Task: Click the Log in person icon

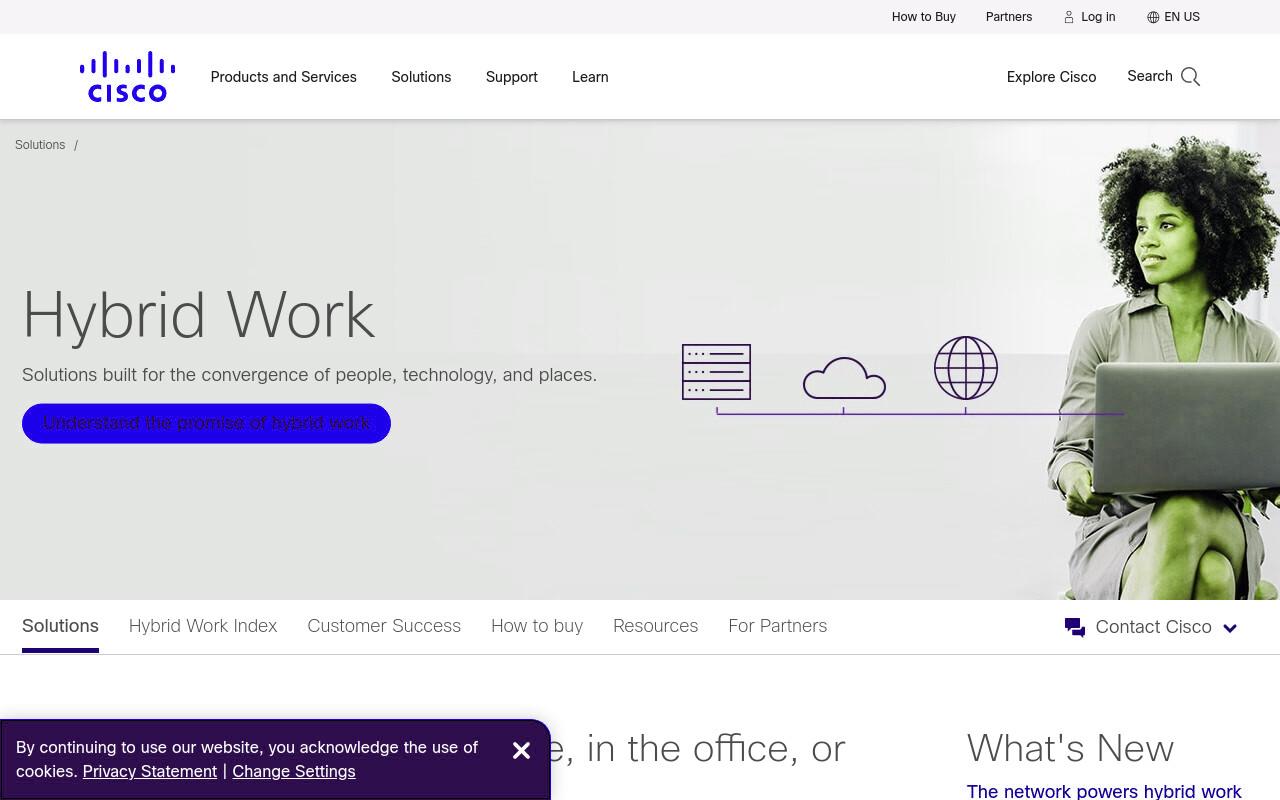Action: pyautogui.click(x=1069, y=17)
